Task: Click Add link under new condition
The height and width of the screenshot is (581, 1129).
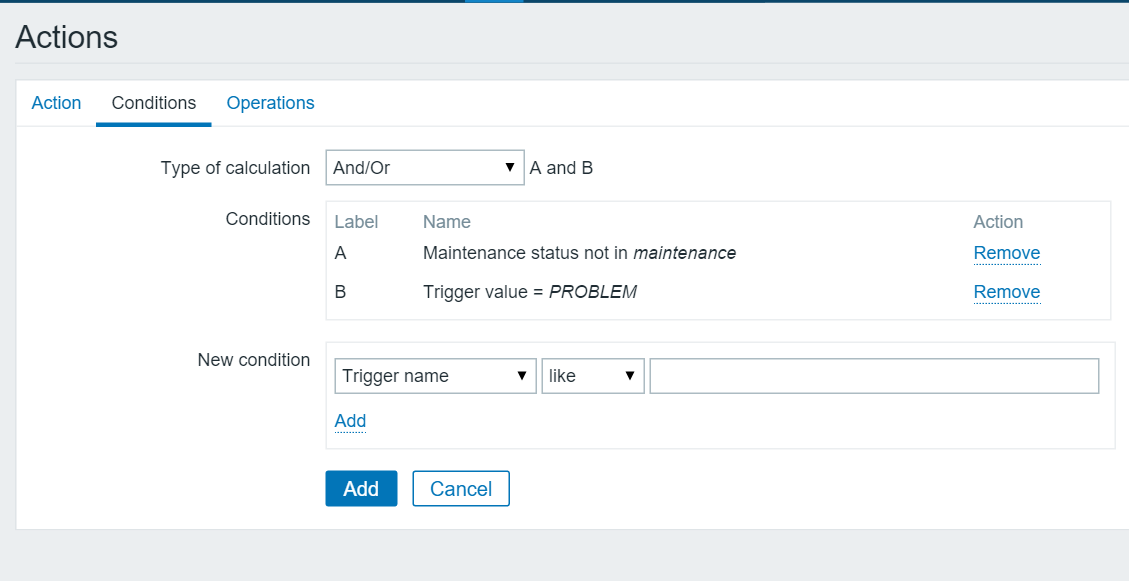Action: pyautogui.click(x=350, y=421)
